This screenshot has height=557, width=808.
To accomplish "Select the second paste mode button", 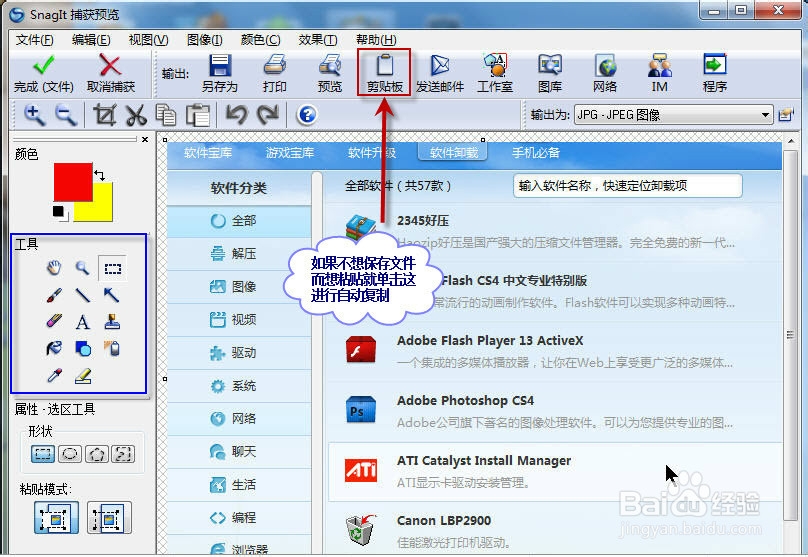I will tap(109, 518).
